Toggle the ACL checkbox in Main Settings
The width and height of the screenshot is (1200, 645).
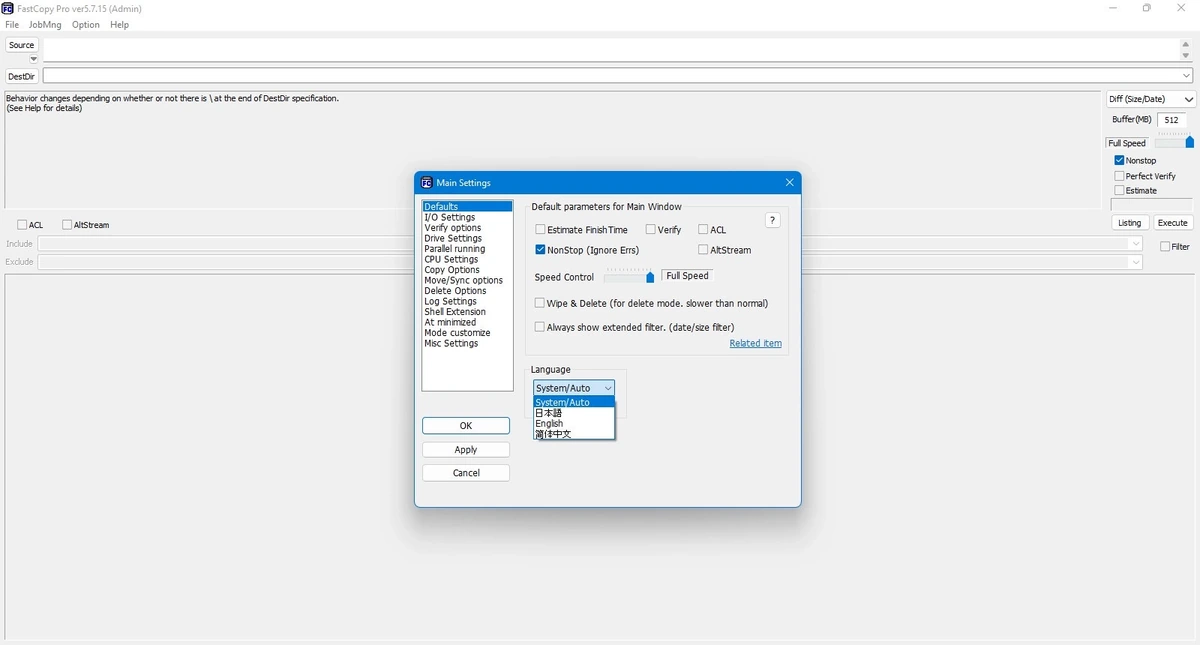703,230
